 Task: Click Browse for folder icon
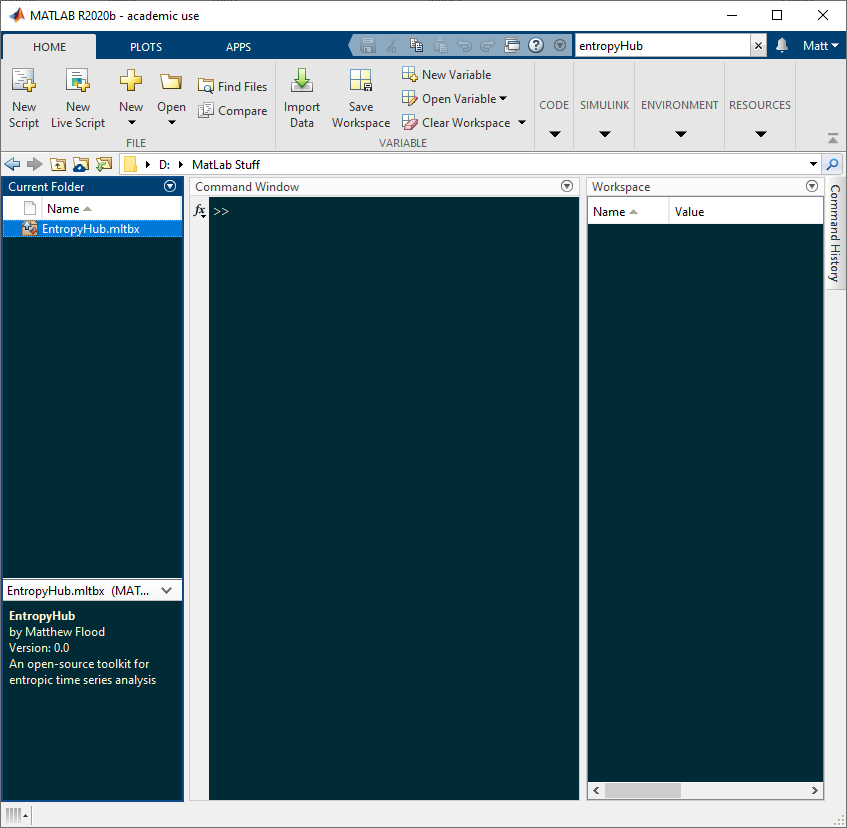pos(80,164)
